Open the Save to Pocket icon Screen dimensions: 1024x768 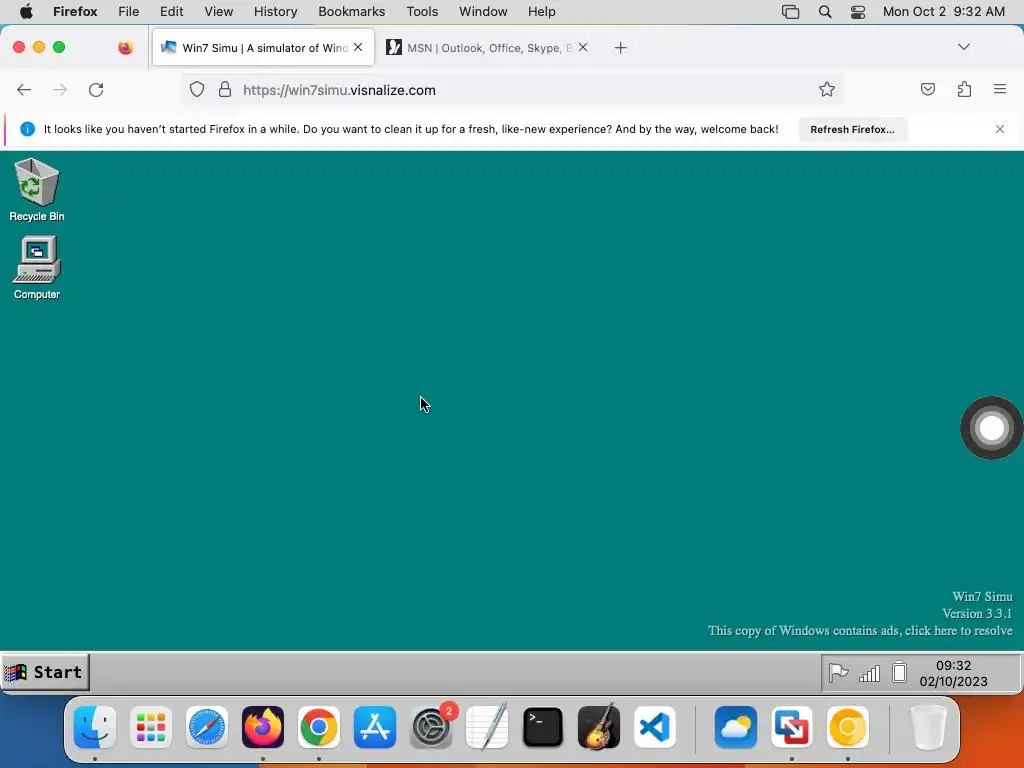click(927, 89)
